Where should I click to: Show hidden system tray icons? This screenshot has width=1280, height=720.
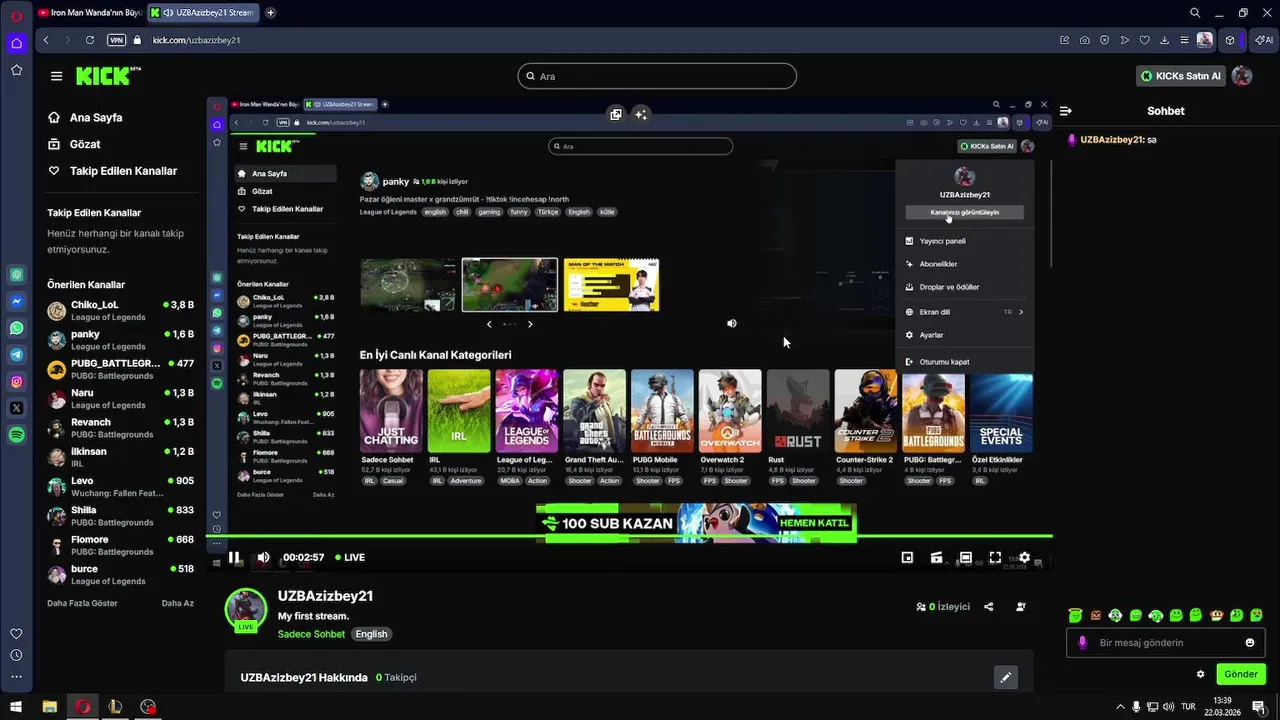pos(1120,707)
